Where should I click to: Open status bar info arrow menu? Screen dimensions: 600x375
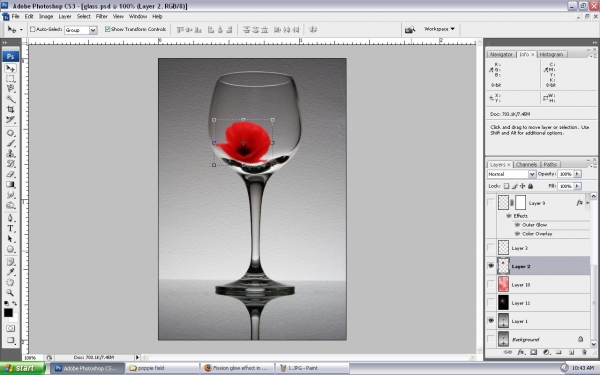[x=137, y=357]
